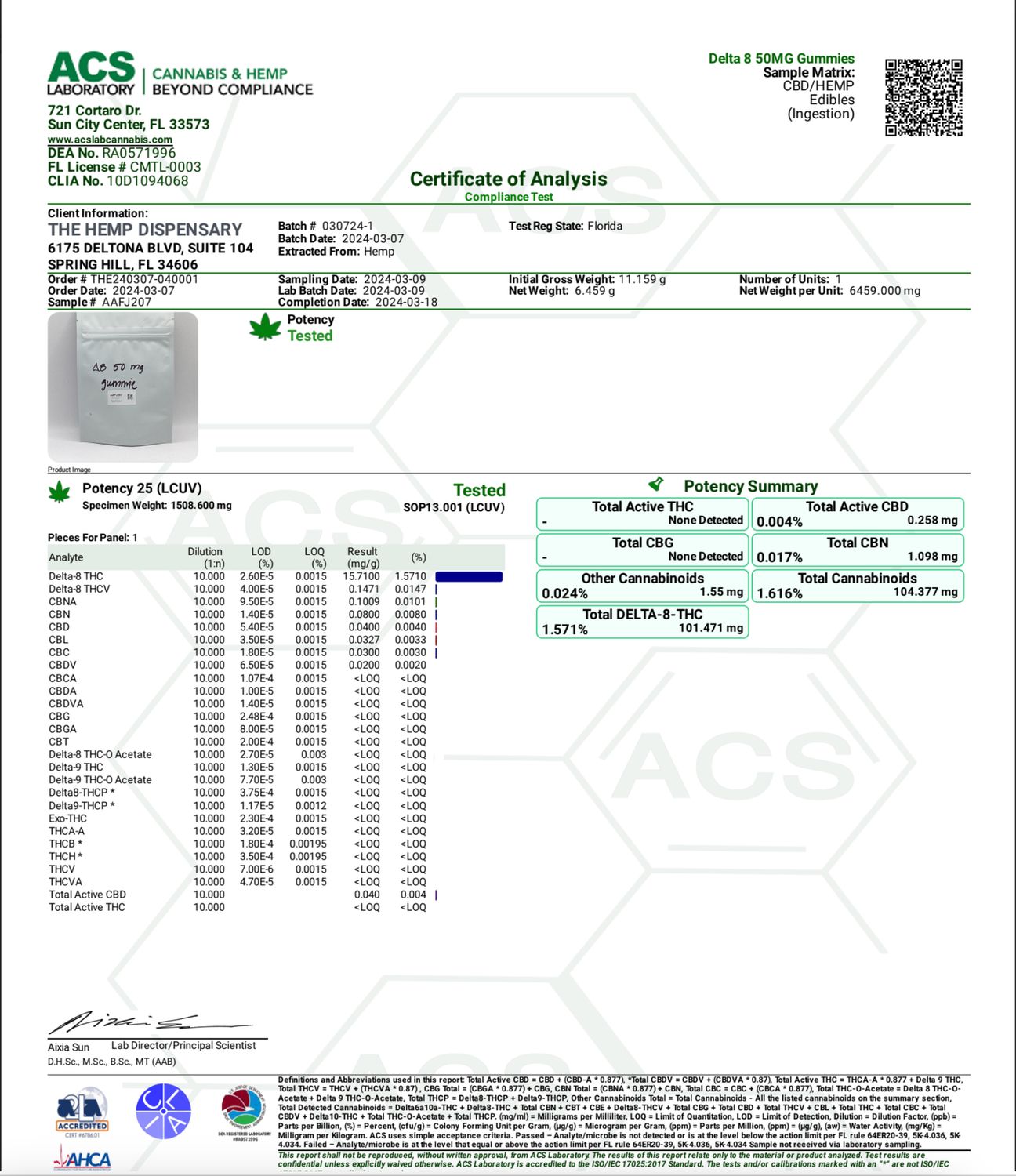Click the THCA-A analyte row label
Screen dimensions: 1016x1176
point(67,831)
